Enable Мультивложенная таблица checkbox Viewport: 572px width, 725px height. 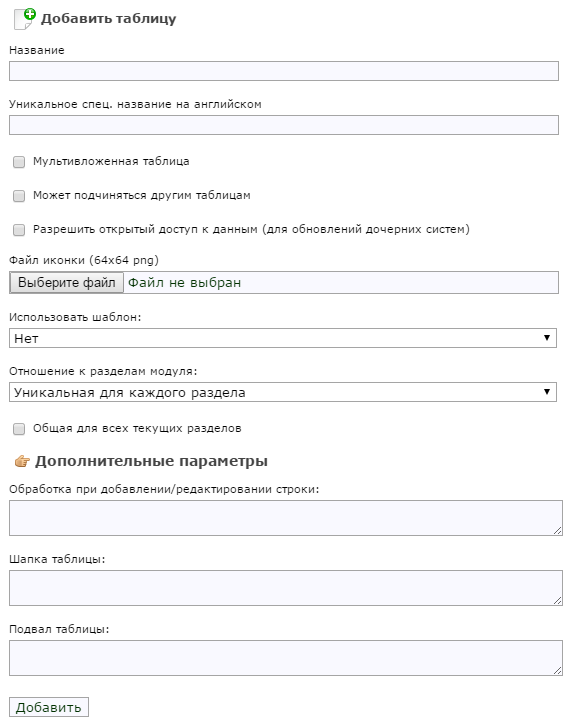[19, 162]
